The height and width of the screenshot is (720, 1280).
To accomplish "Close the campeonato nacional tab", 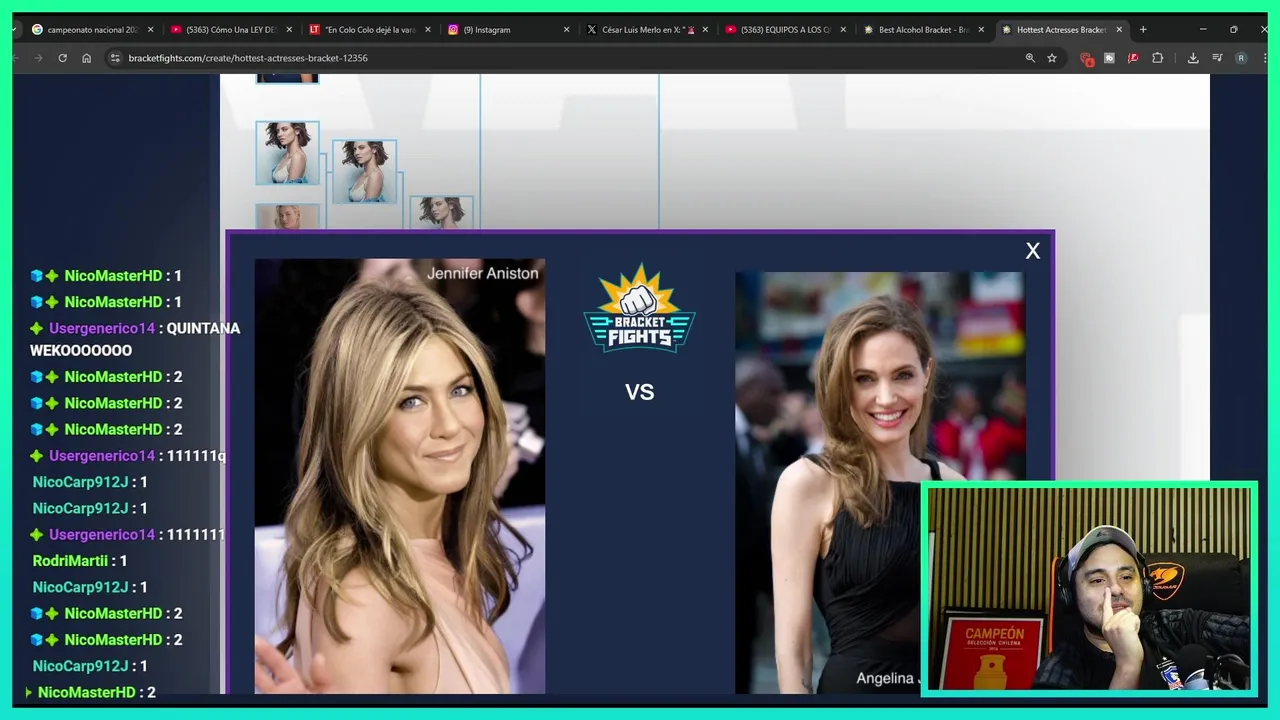I will click(151, 30).
